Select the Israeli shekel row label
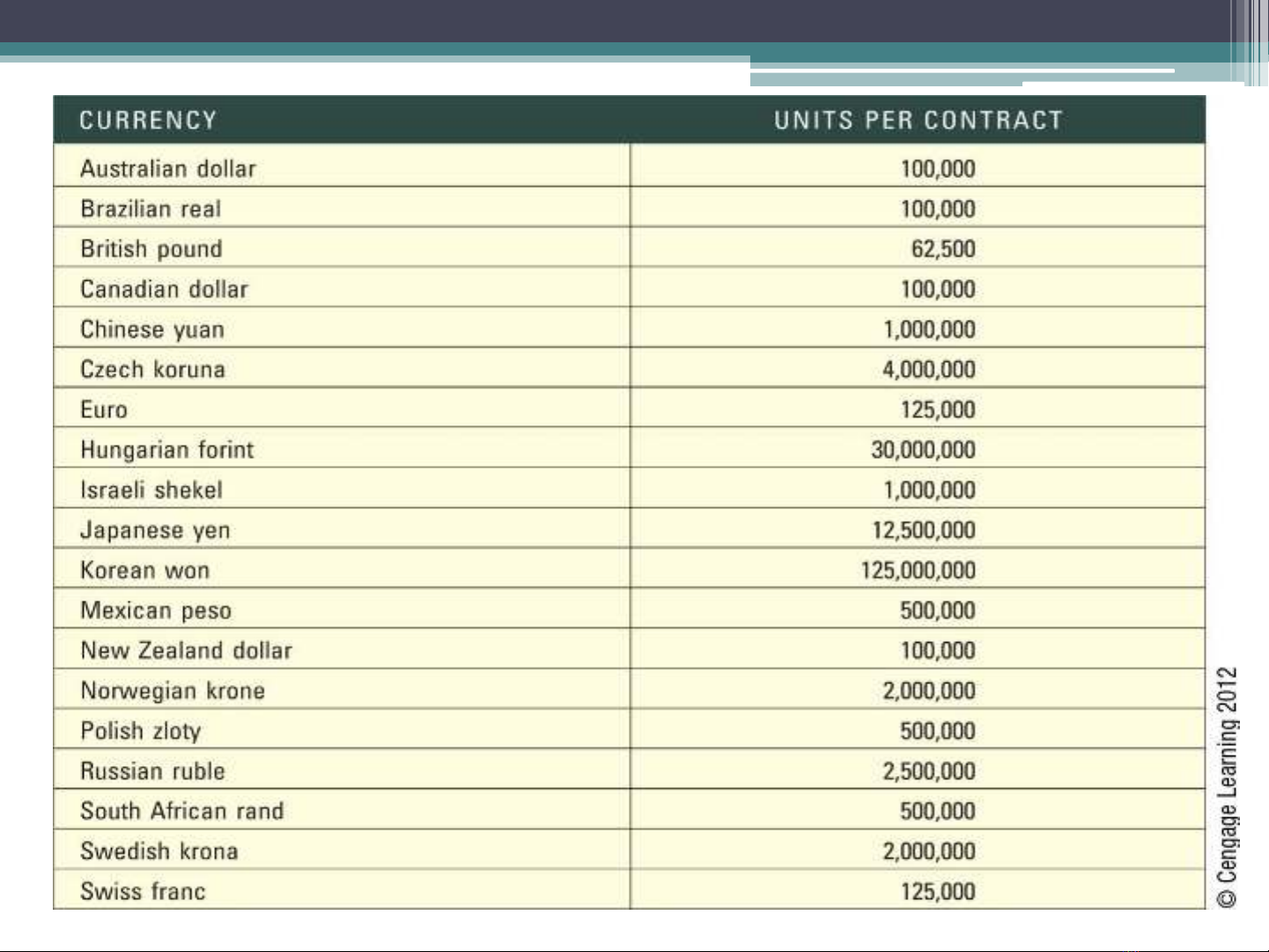 (x=151, y=490)
